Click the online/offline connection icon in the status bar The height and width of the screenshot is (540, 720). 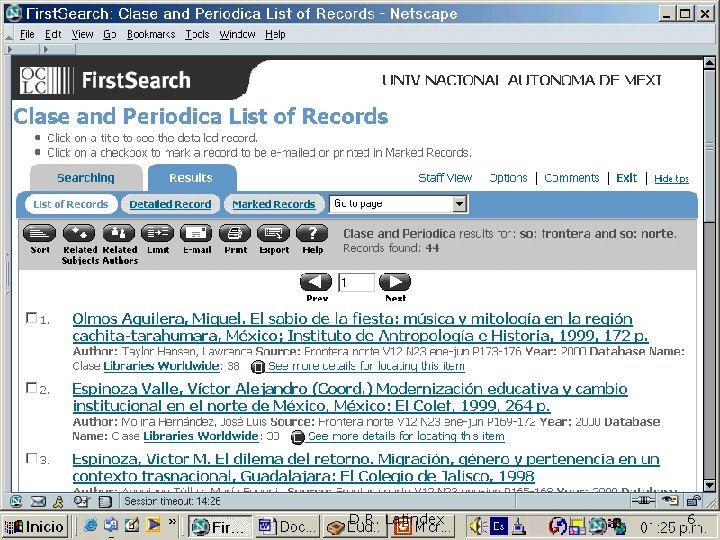click(643, 501)
